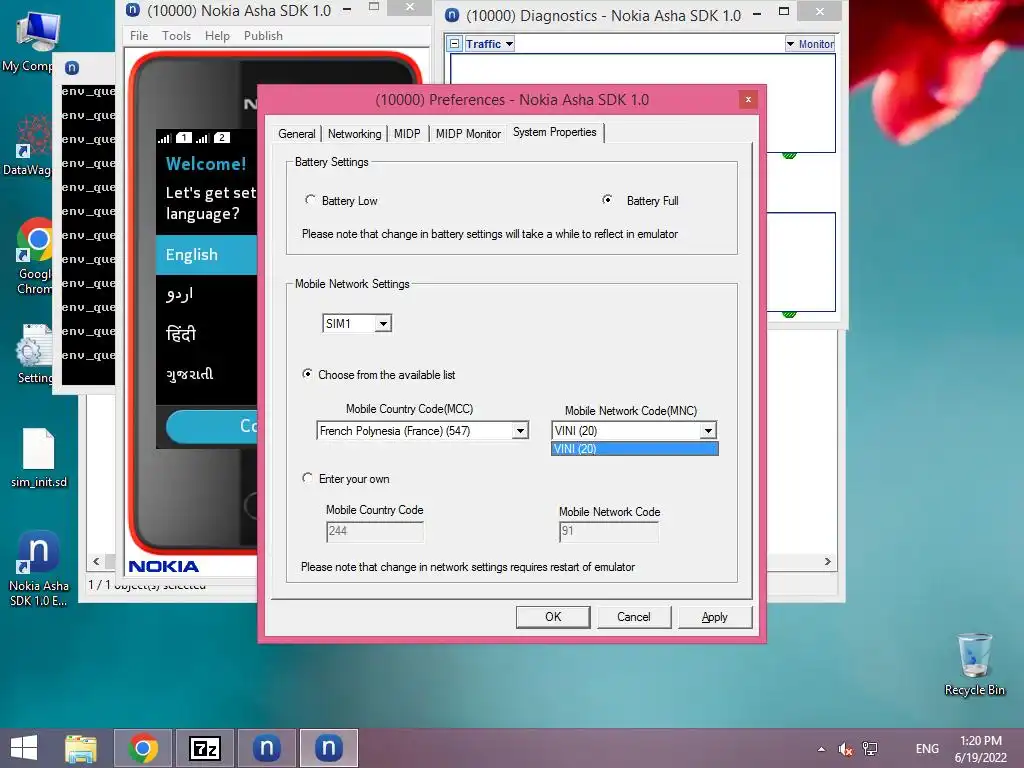The height and width of the screenshot is (768, 1024).
Task: Click scroll right arrow in background window
Action: [827, 562]
